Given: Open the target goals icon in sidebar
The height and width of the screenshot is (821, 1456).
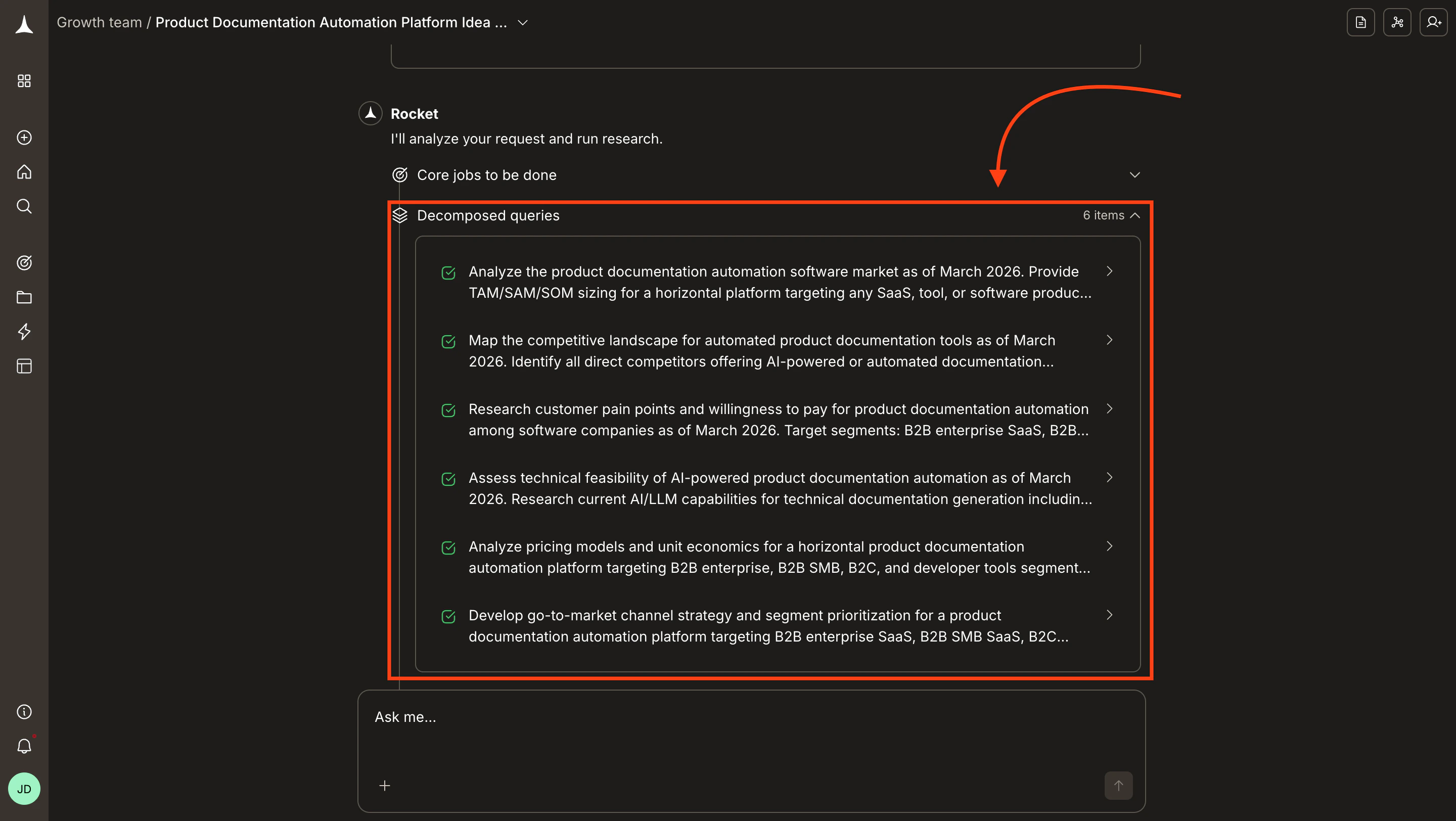Looking at the screenshot, I should click(x=24, y=263).
